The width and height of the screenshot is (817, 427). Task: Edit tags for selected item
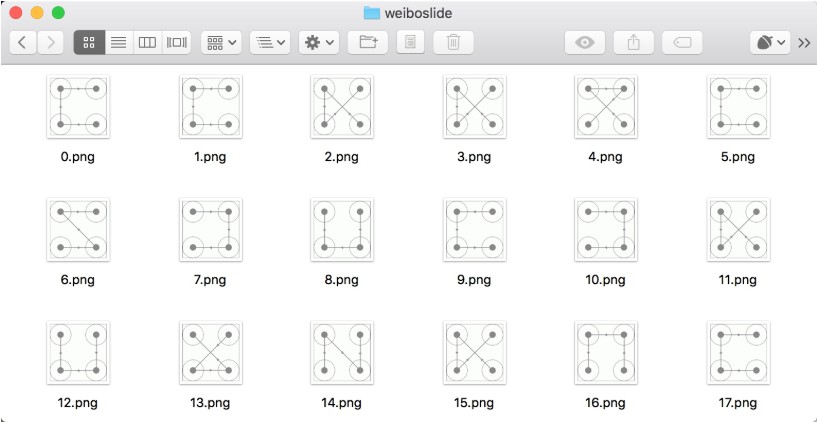click(x=682, y=42)
